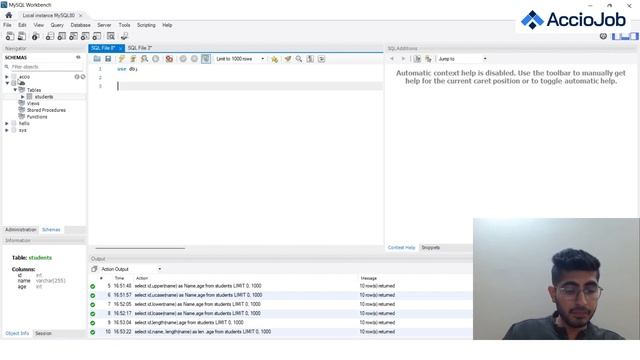Commit the current transaction icon
Image resolution: width=640 pixels, height=360 pixels.
tap(183, 59)
